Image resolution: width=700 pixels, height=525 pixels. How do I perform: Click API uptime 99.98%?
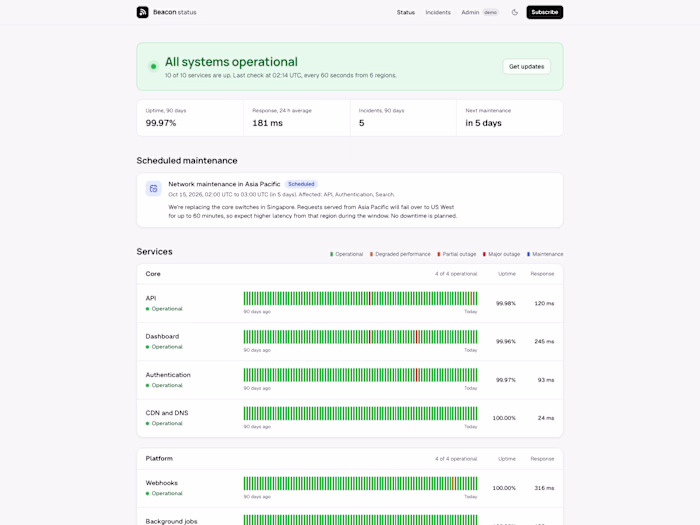pyautogui.click(x=505, y=303)
